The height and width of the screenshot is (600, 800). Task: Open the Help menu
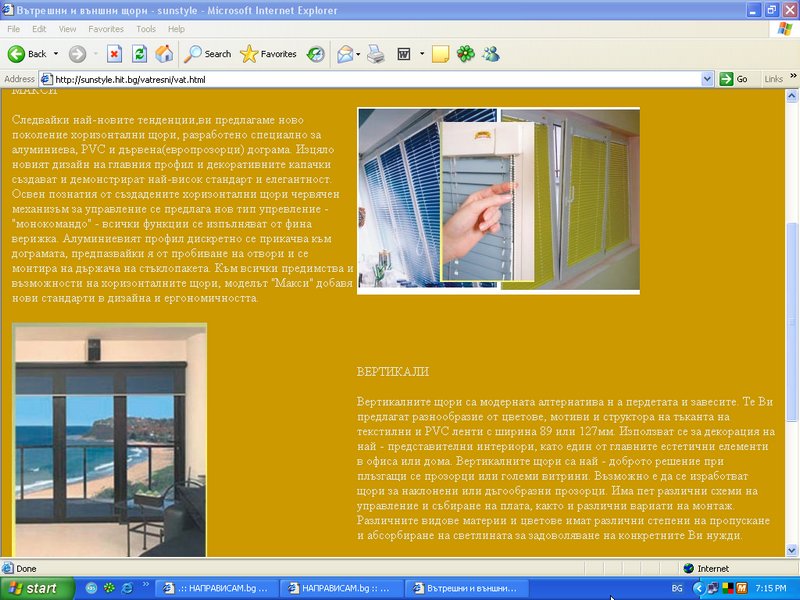point(176,29)
